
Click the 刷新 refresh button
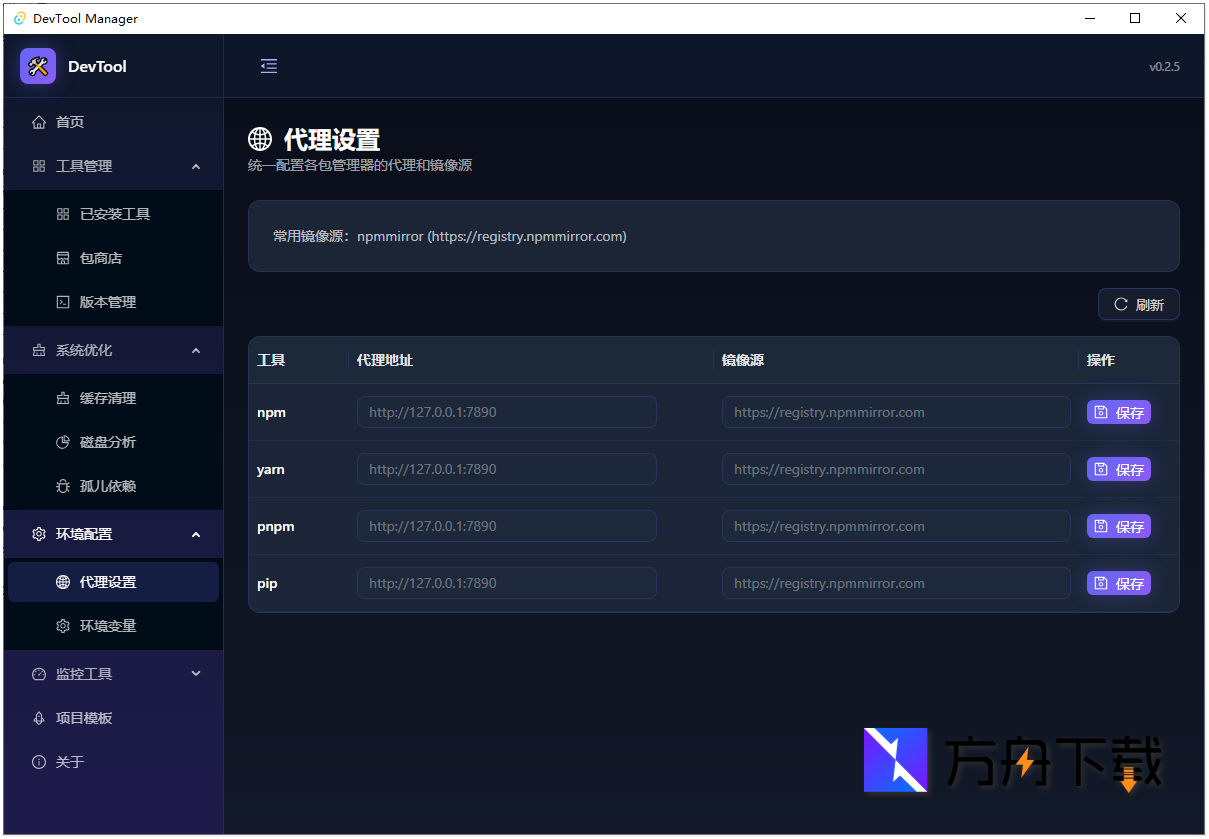[1138, 304]
